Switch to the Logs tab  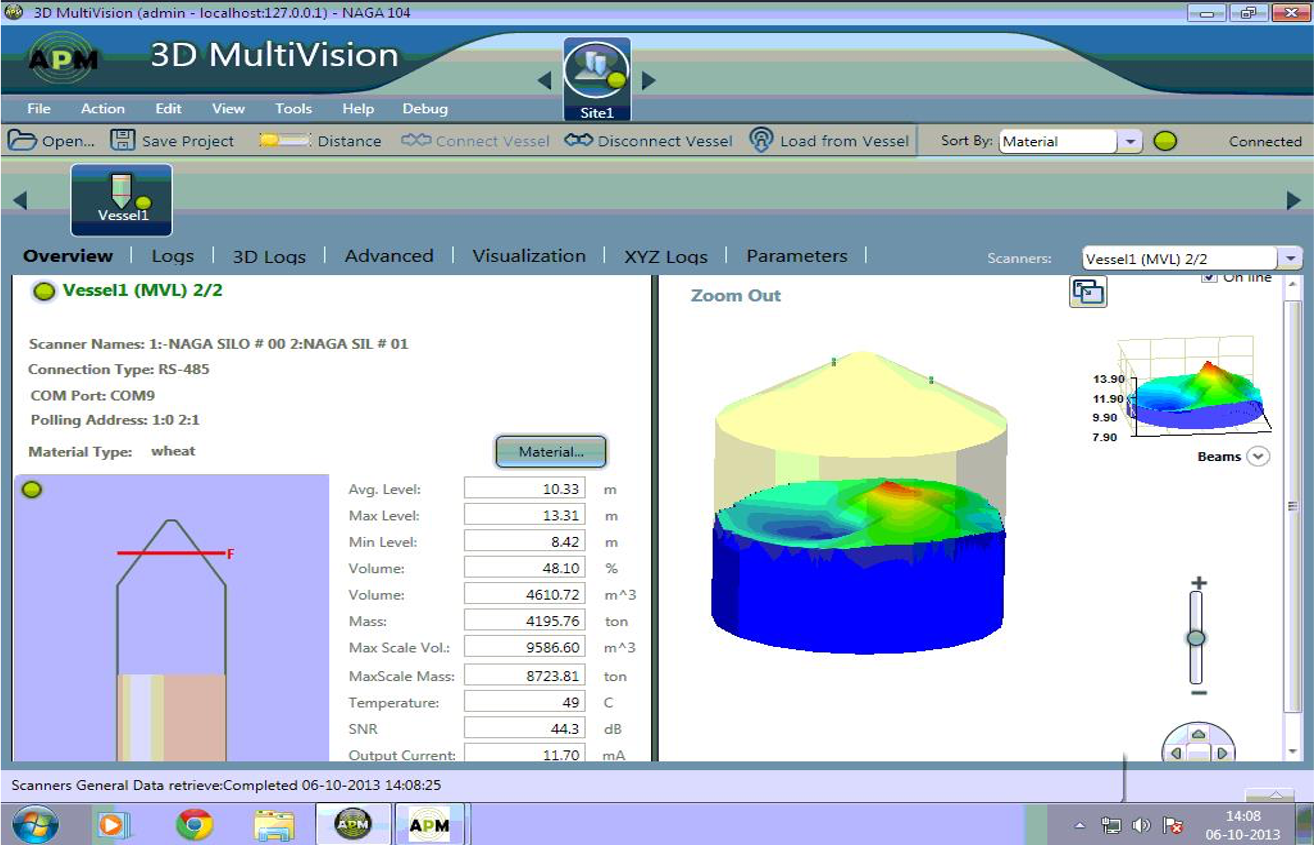pos(172,256)
